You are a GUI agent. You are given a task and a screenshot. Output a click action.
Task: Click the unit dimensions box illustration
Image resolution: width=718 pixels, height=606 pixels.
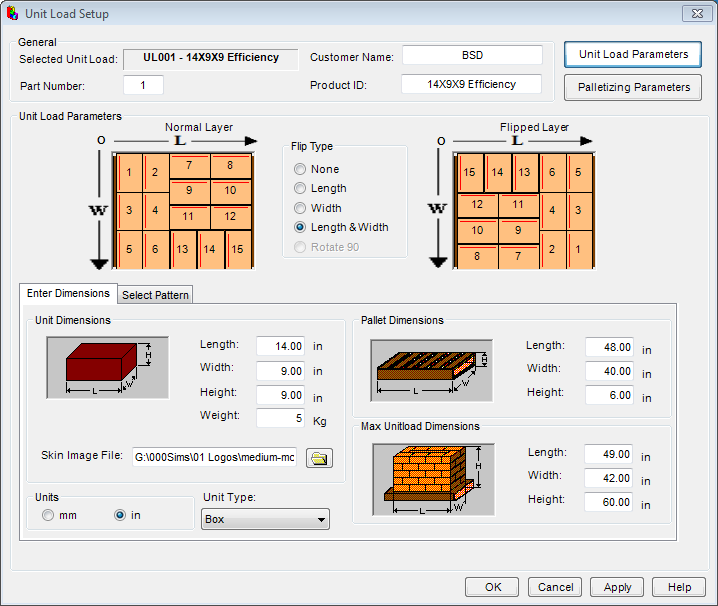pos(108,368)
